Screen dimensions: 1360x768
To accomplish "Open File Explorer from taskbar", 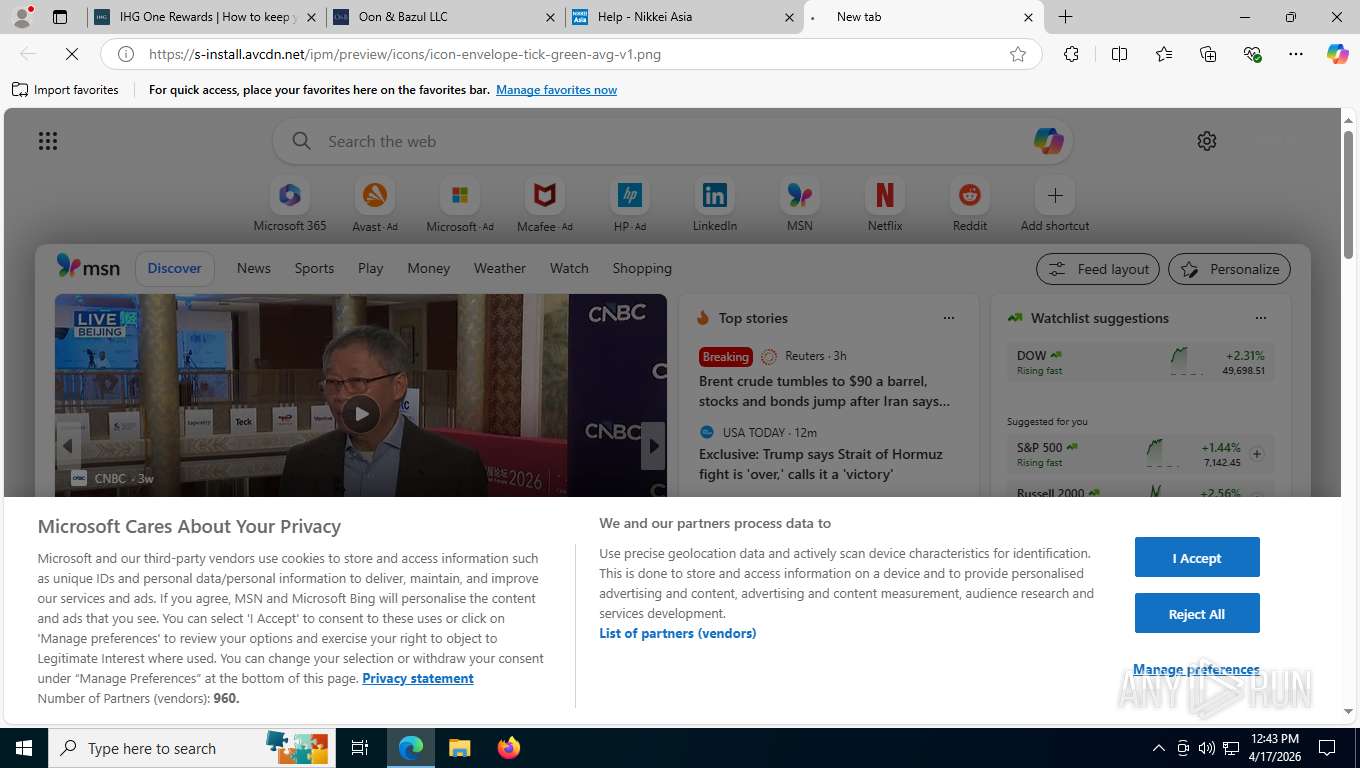I will (x=459, y=748).
